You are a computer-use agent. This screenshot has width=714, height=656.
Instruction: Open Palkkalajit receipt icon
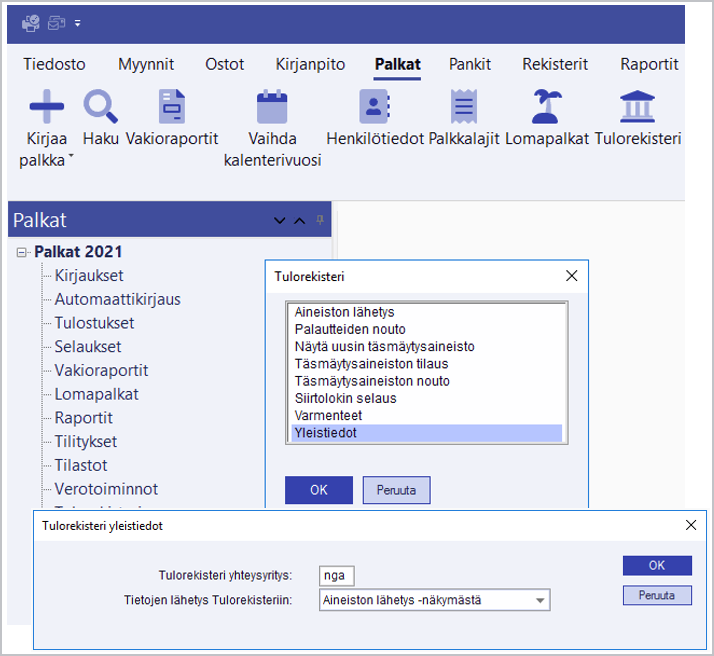[x=463, y=106]
